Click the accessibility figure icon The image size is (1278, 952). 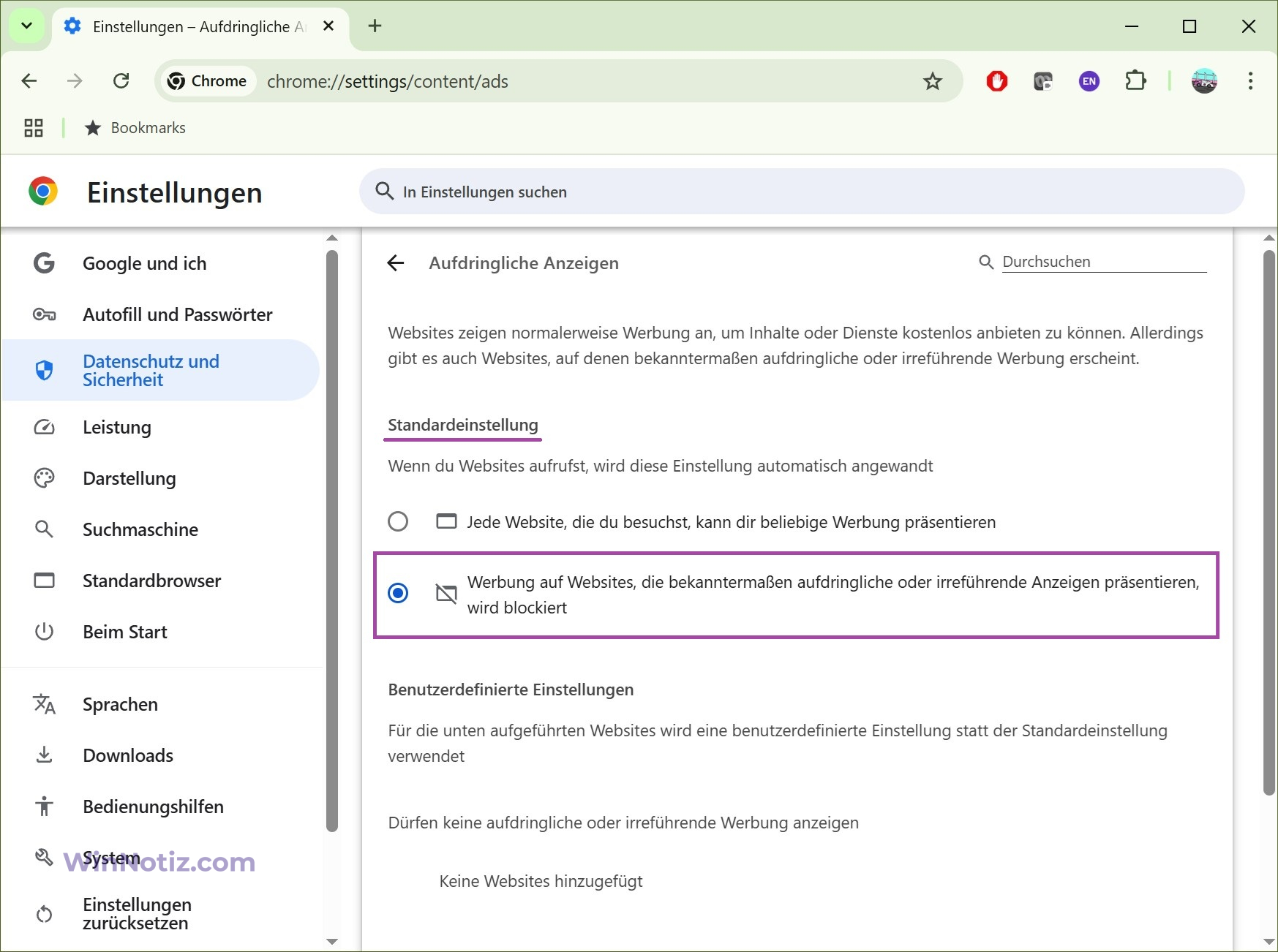coord(44,806)
